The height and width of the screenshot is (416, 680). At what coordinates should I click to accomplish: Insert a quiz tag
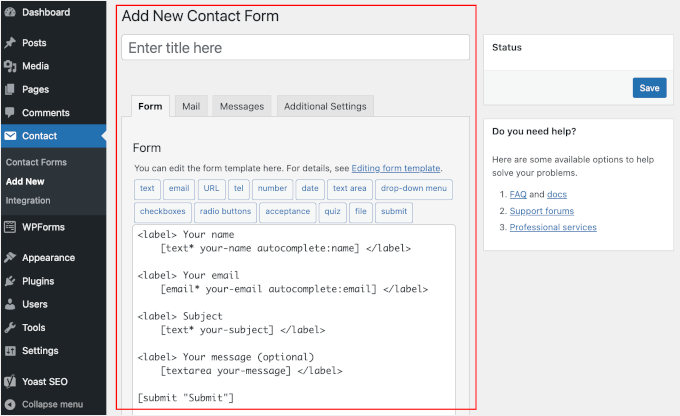pos(332,211)
